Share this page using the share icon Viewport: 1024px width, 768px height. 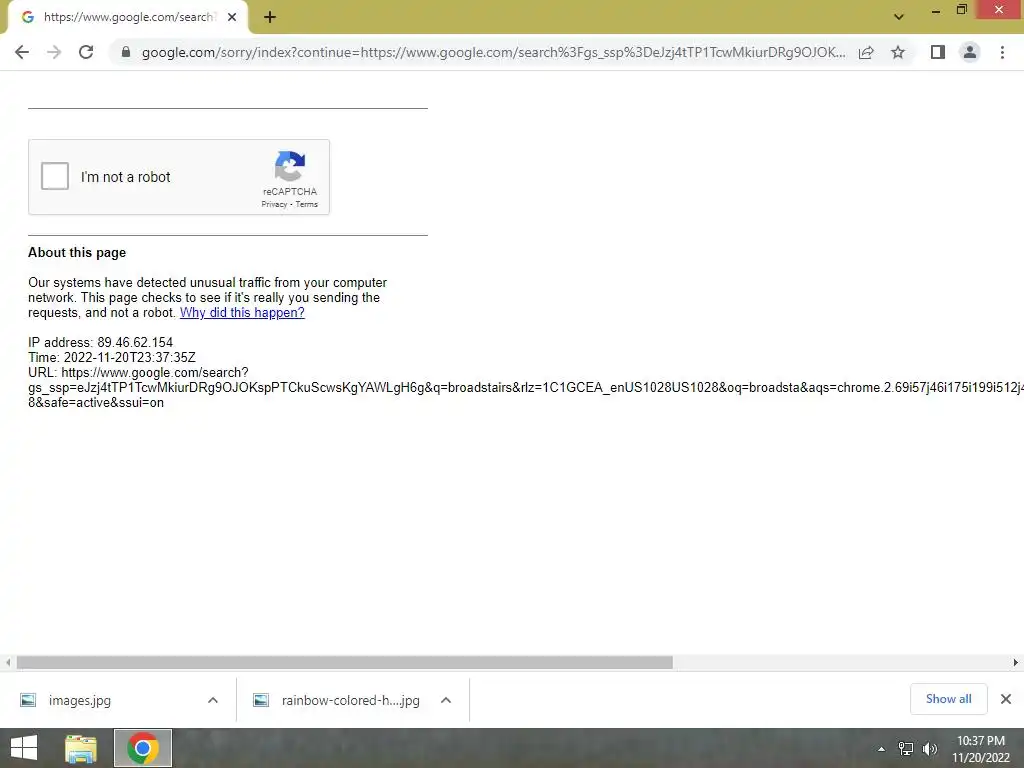coord(866,52)
